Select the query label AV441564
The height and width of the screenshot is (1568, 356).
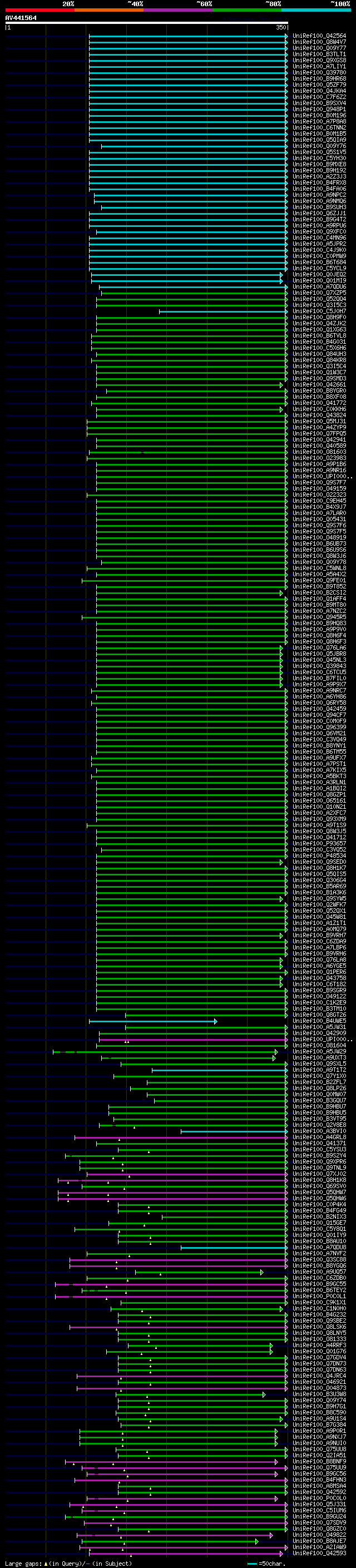click(x=21, y=18)
